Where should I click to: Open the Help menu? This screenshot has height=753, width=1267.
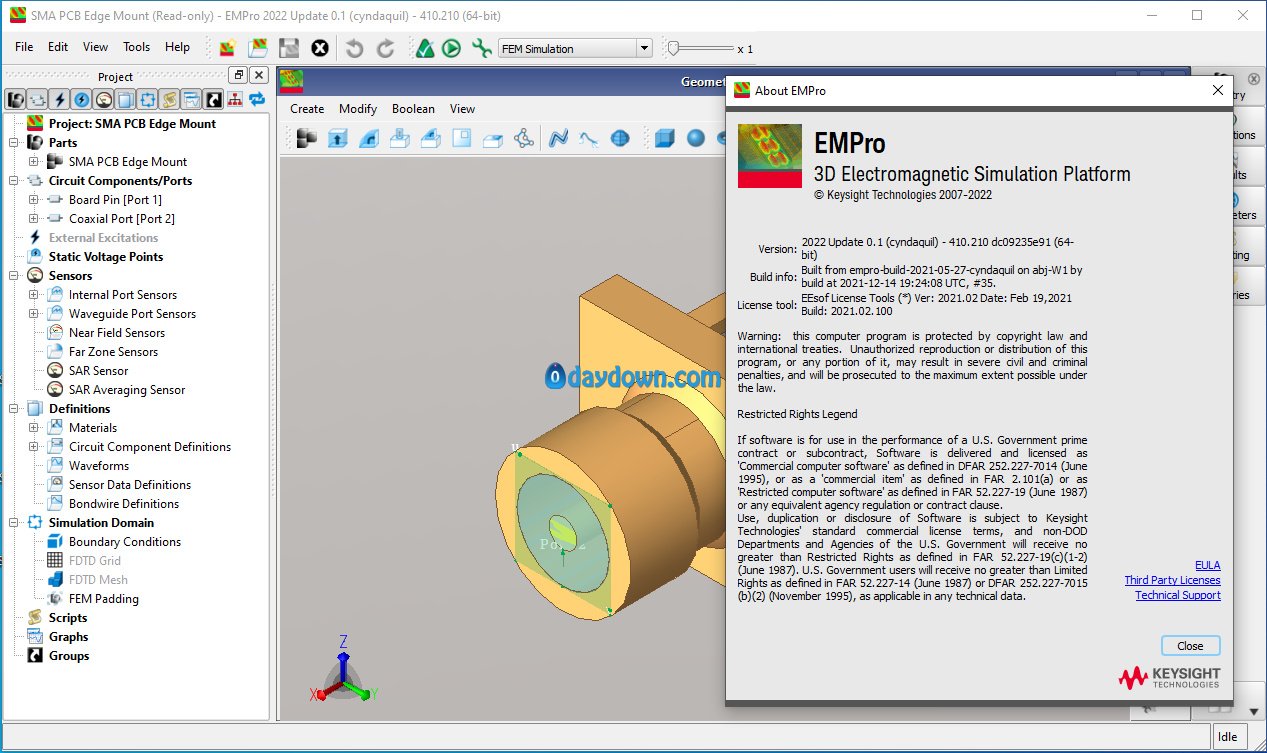(177, 47)
